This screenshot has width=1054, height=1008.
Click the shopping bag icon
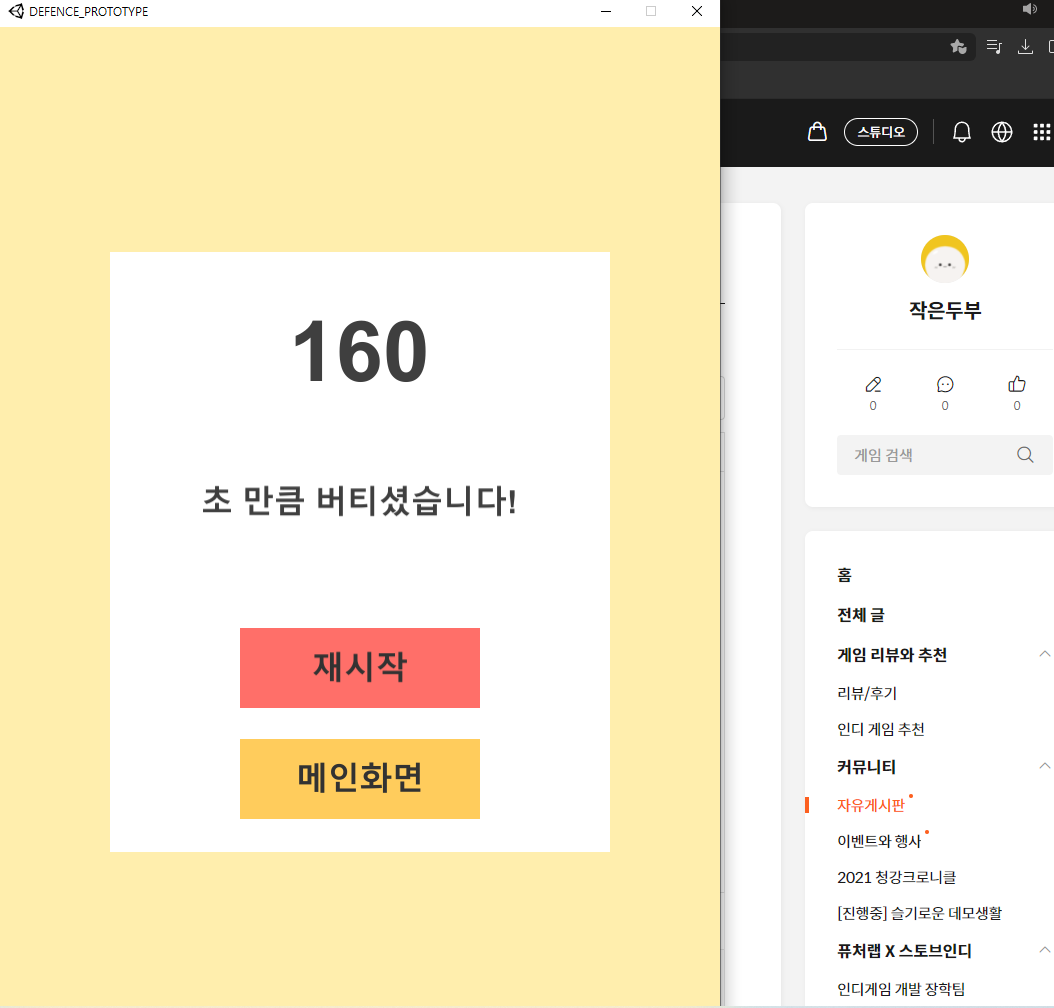click(x=817, y=132)
